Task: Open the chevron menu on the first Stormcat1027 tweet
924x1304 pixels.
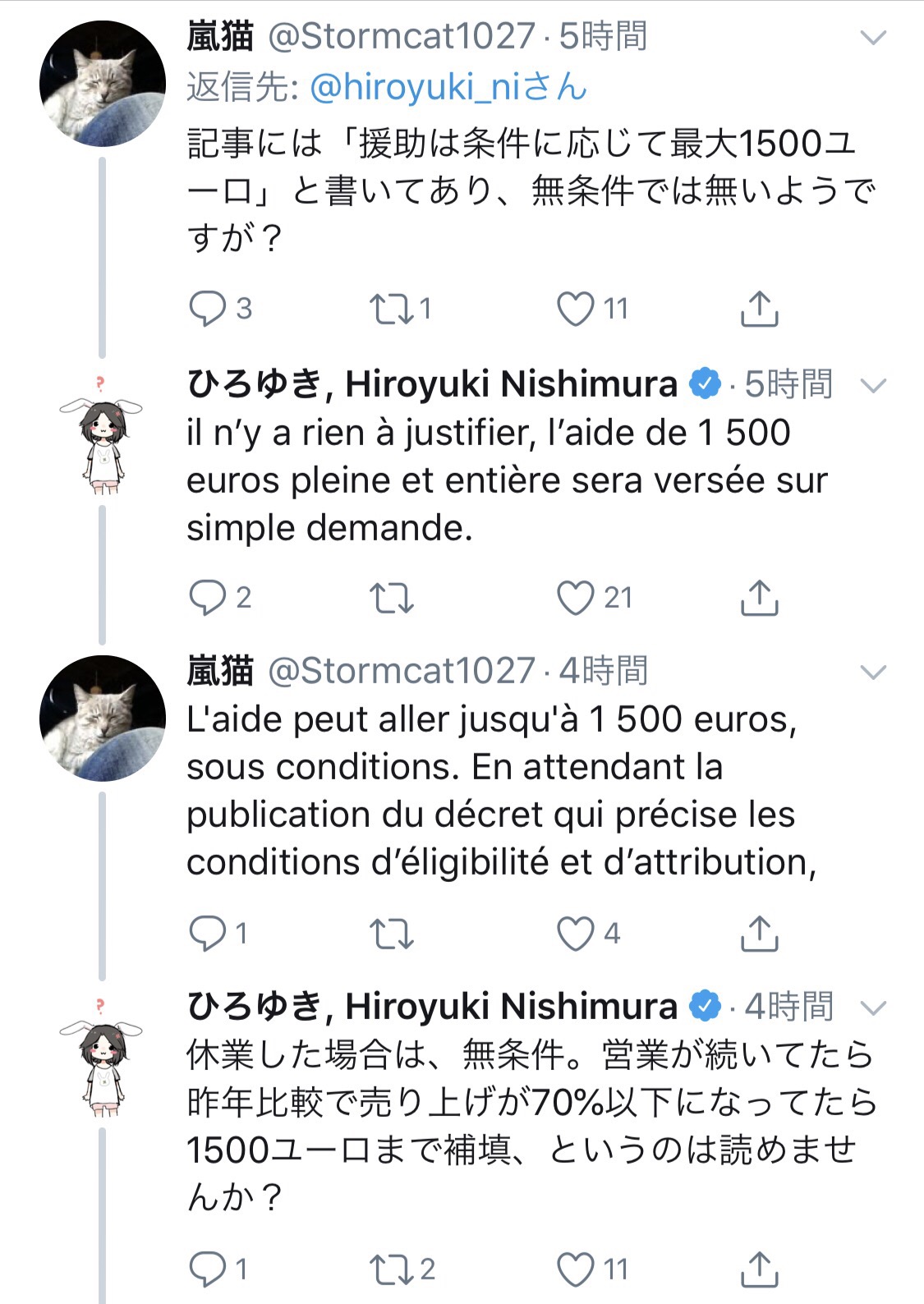Action: click(872, 38)
